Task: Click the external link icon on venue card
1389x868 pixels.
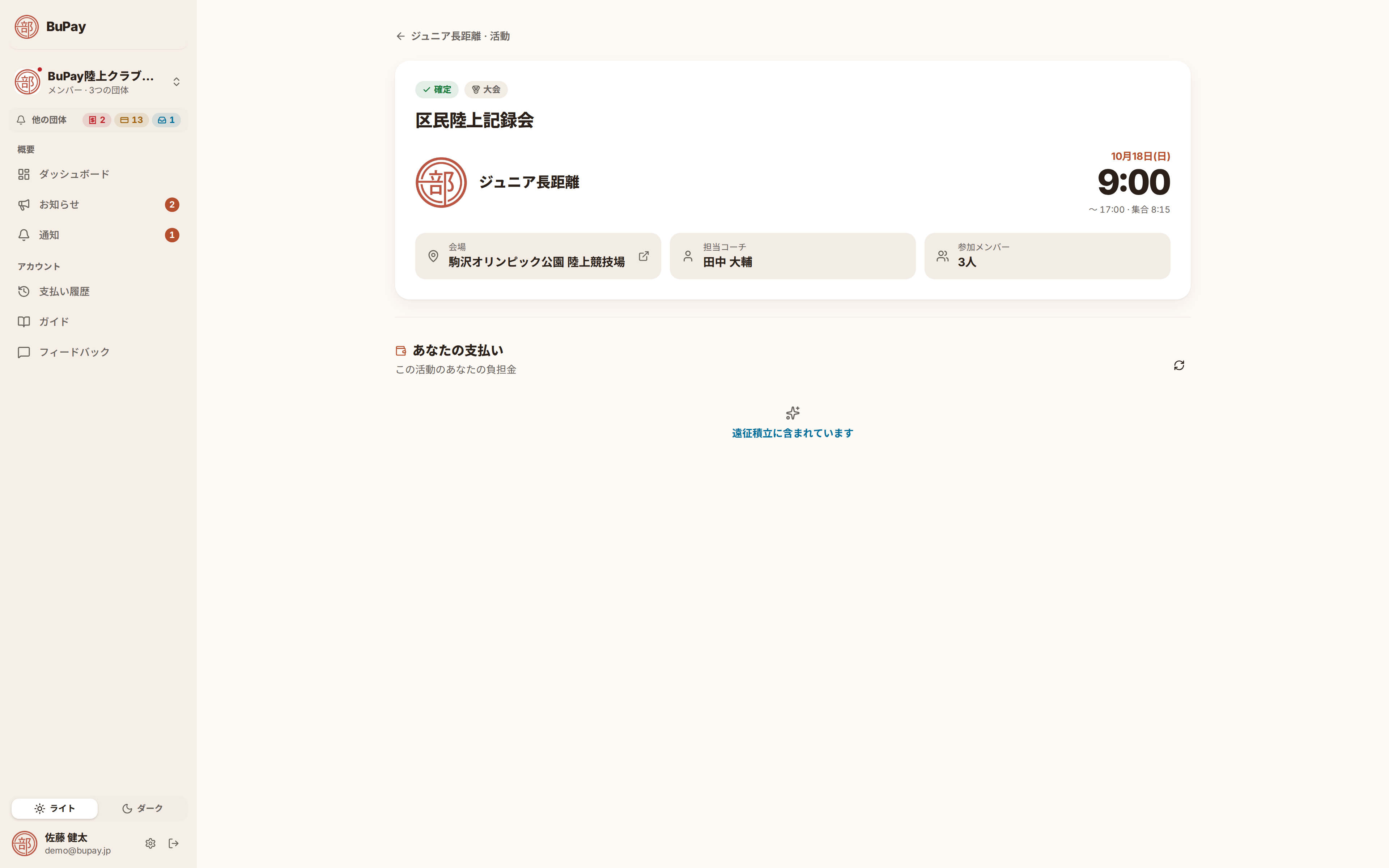Action: point(644,256)
